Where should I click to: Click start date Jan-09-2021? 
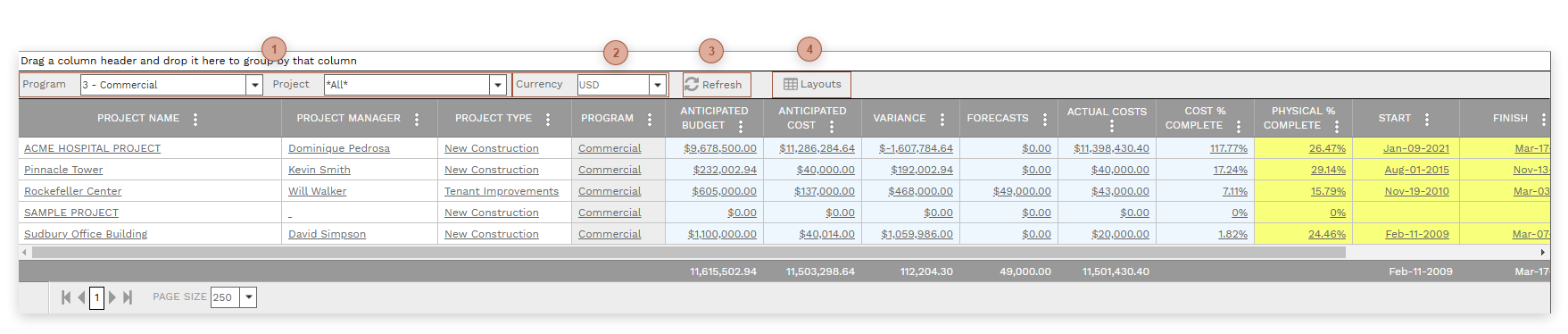[1416, 148]
